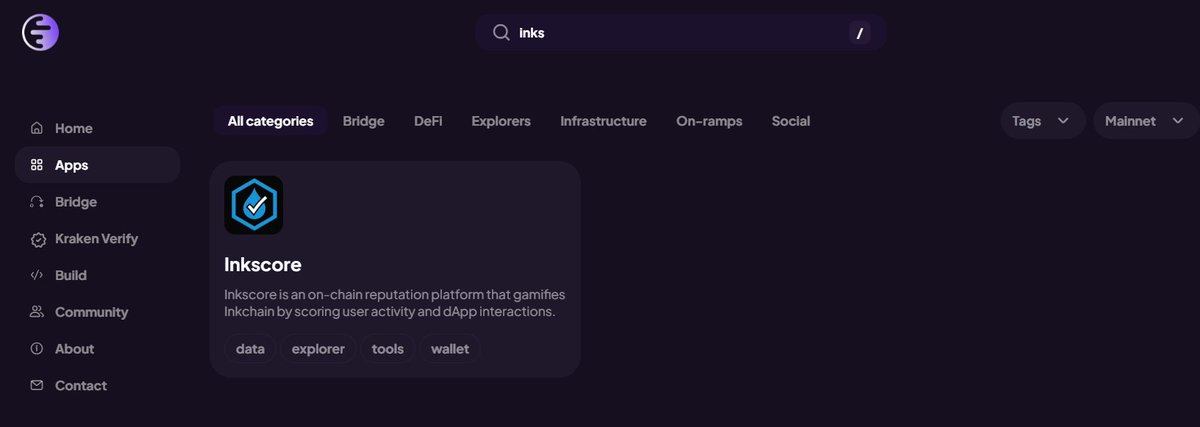Switch to the Bridge category tab
This screenshot has width=1200, height=427.
click(x=364, y=121)
